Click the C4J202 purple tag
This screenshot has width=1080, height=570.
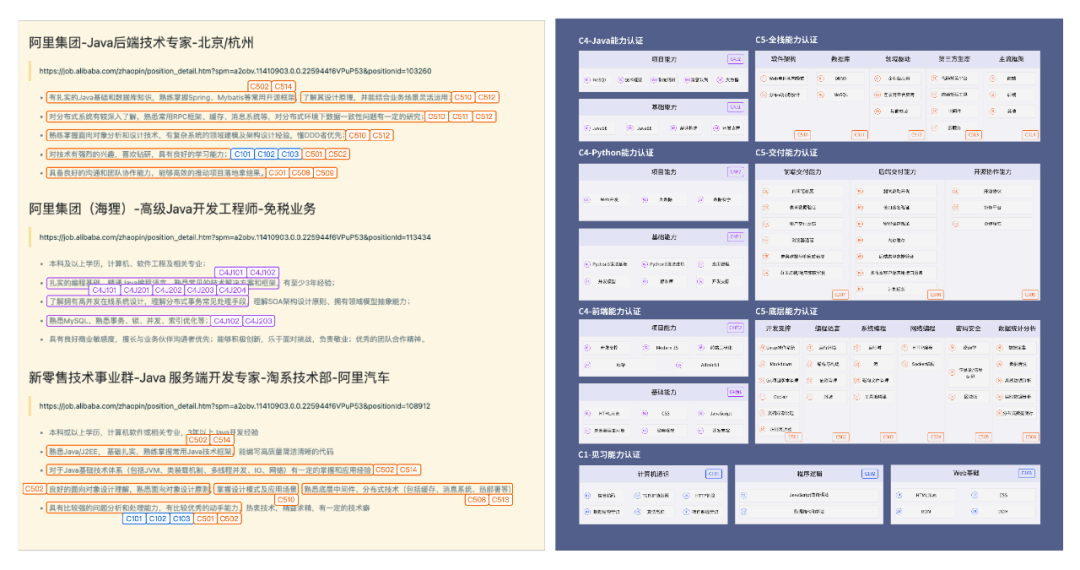(168, 291)
